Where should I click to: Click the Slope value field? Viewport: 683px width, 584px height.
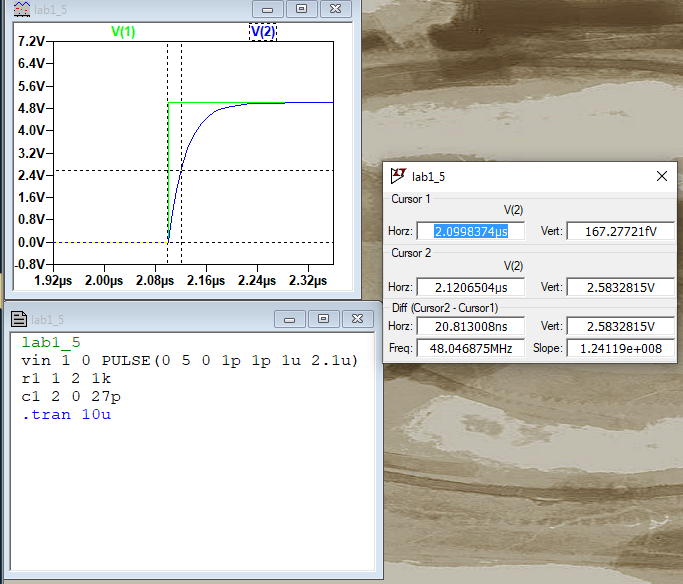coord(620,348)
